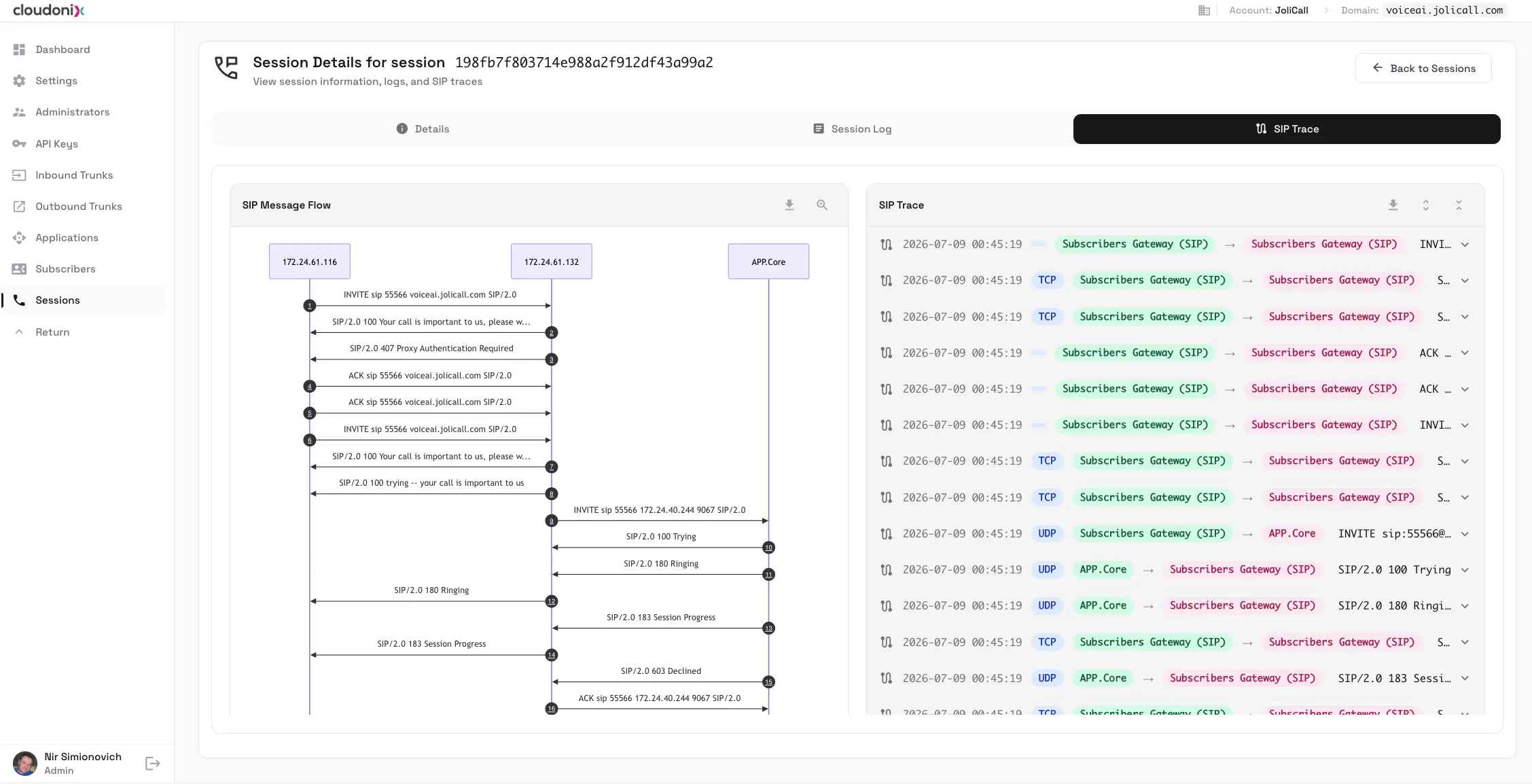Expand the SIP/2.0 100 Trying trace row
1532x784 pixels.
(1465, 570)
